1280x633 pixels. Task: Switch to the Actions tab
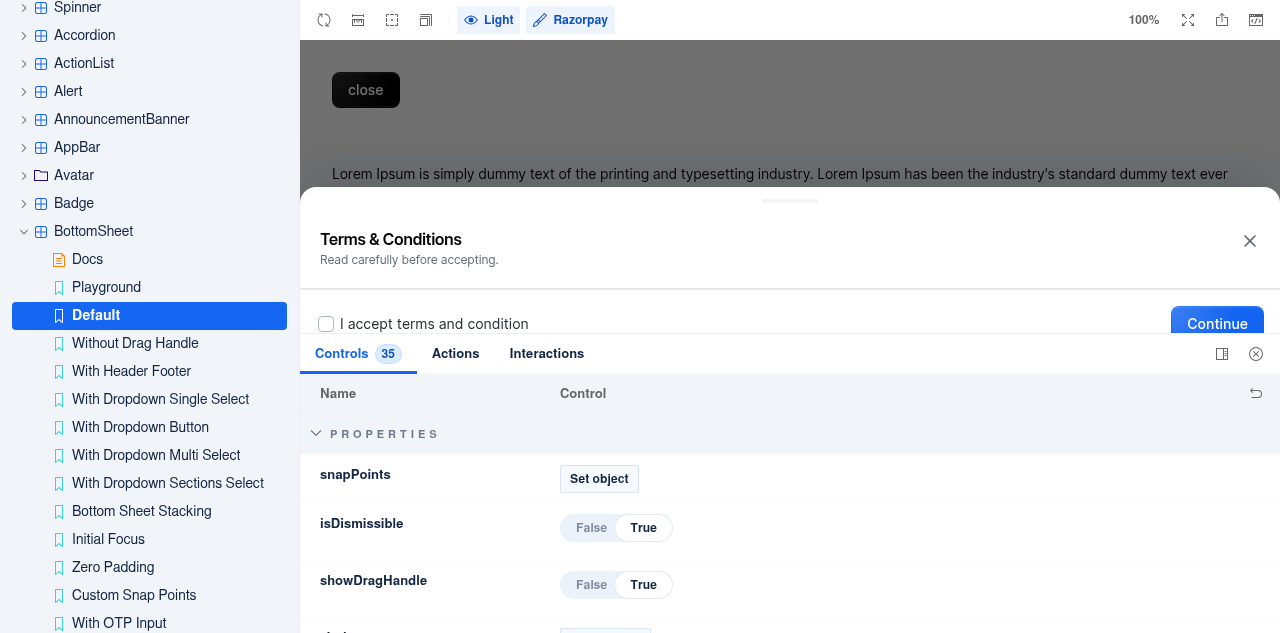[x=456, y=354]
